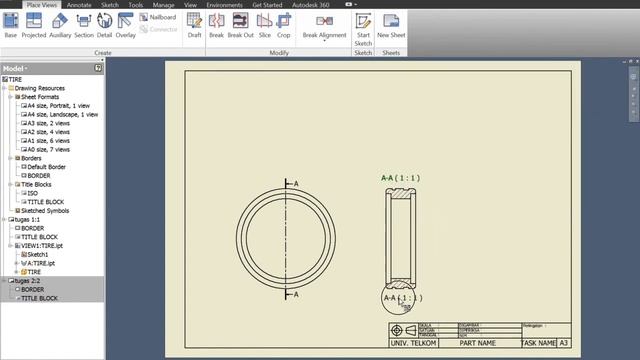The image size is (640, 360).
Task: Open the Model browser dropdown
Action: tap(15, 68)
